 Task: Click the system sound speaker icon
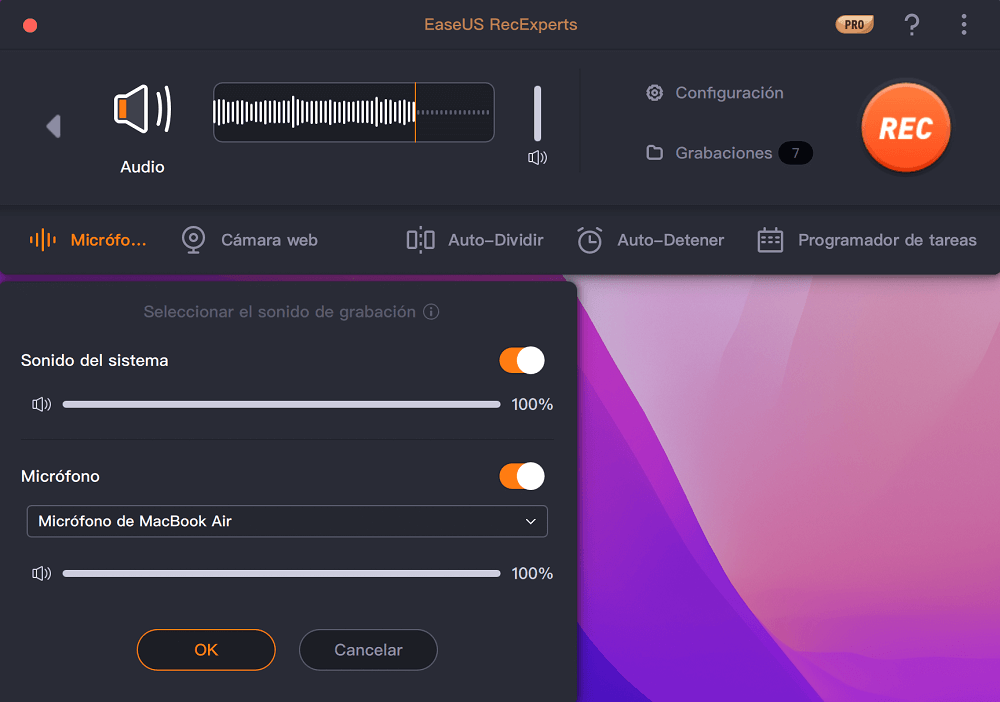(x=41, y=404)
